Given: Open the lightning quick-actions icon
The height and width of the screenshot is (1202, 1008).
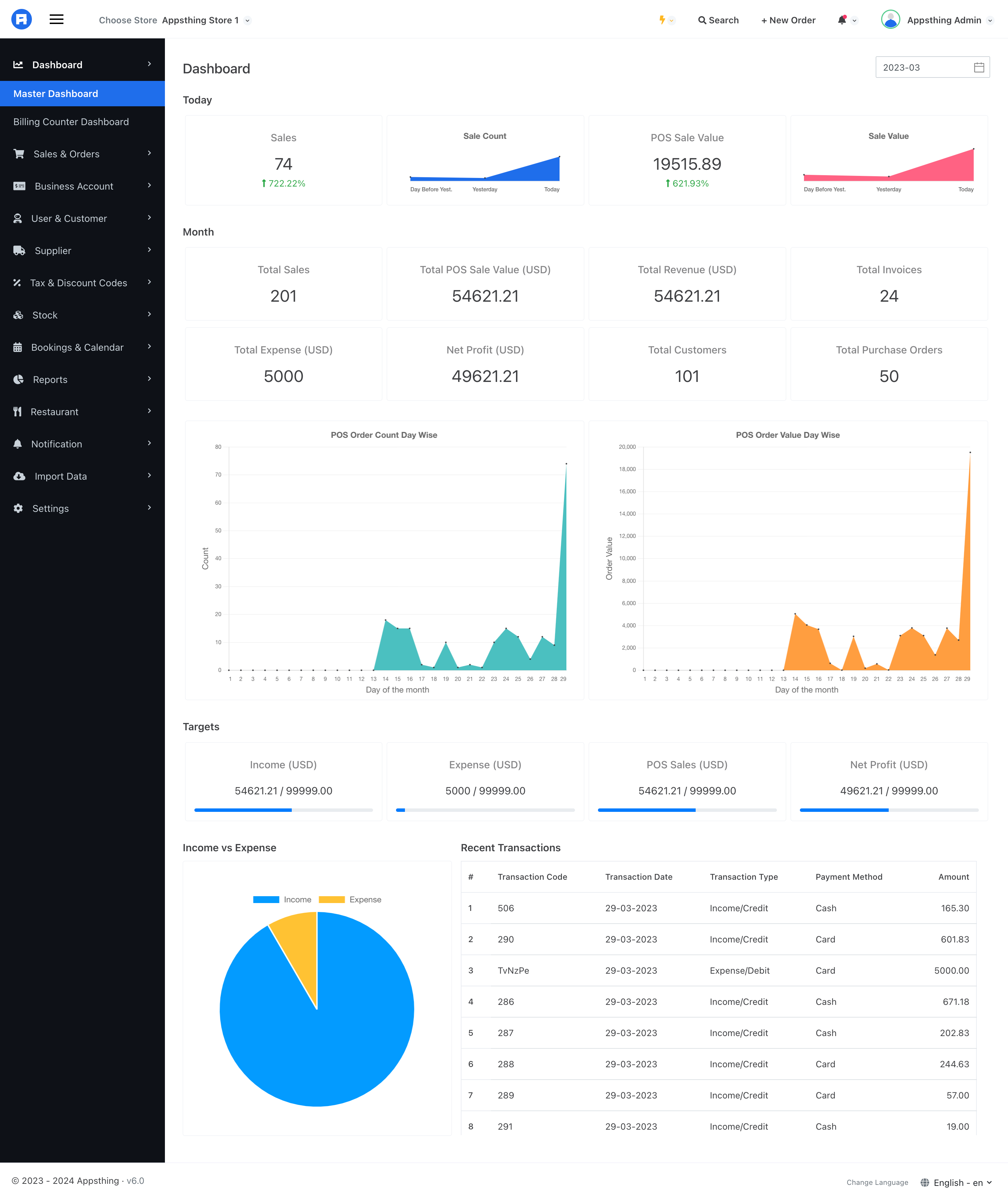Looking at the screenshot, I should tap(662, 20).
